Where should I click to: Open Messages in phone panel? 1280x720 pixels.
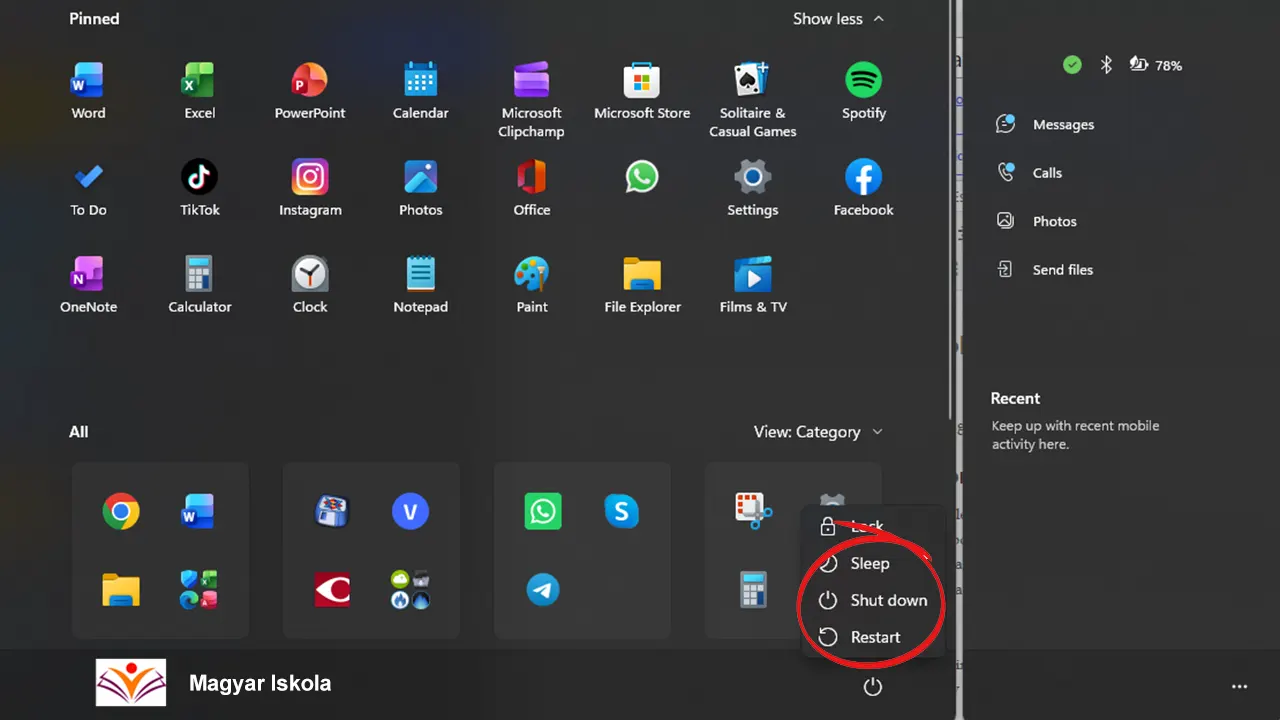(1045, 124)
